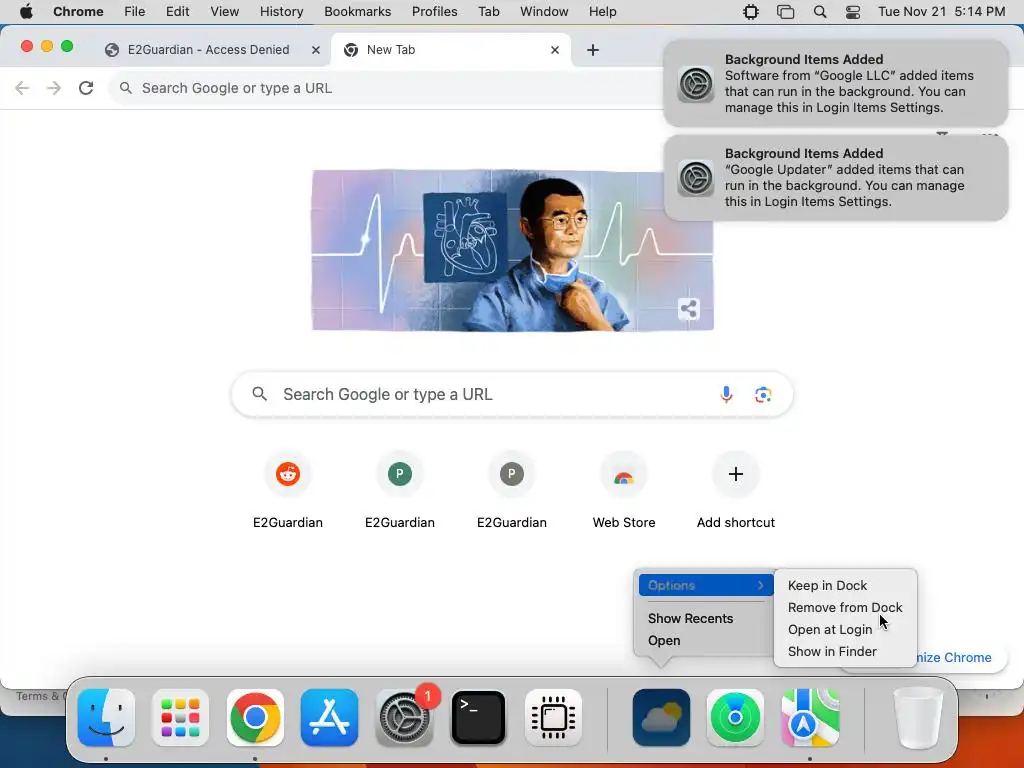This screenshot has width=1024, height=768.
Task: Open the File menu
Action: (135, 12)
